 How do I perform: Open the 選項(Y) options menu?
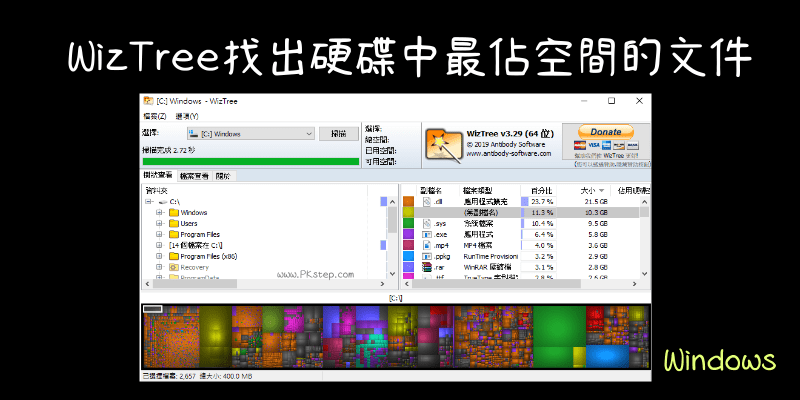(x=187, y=116)
